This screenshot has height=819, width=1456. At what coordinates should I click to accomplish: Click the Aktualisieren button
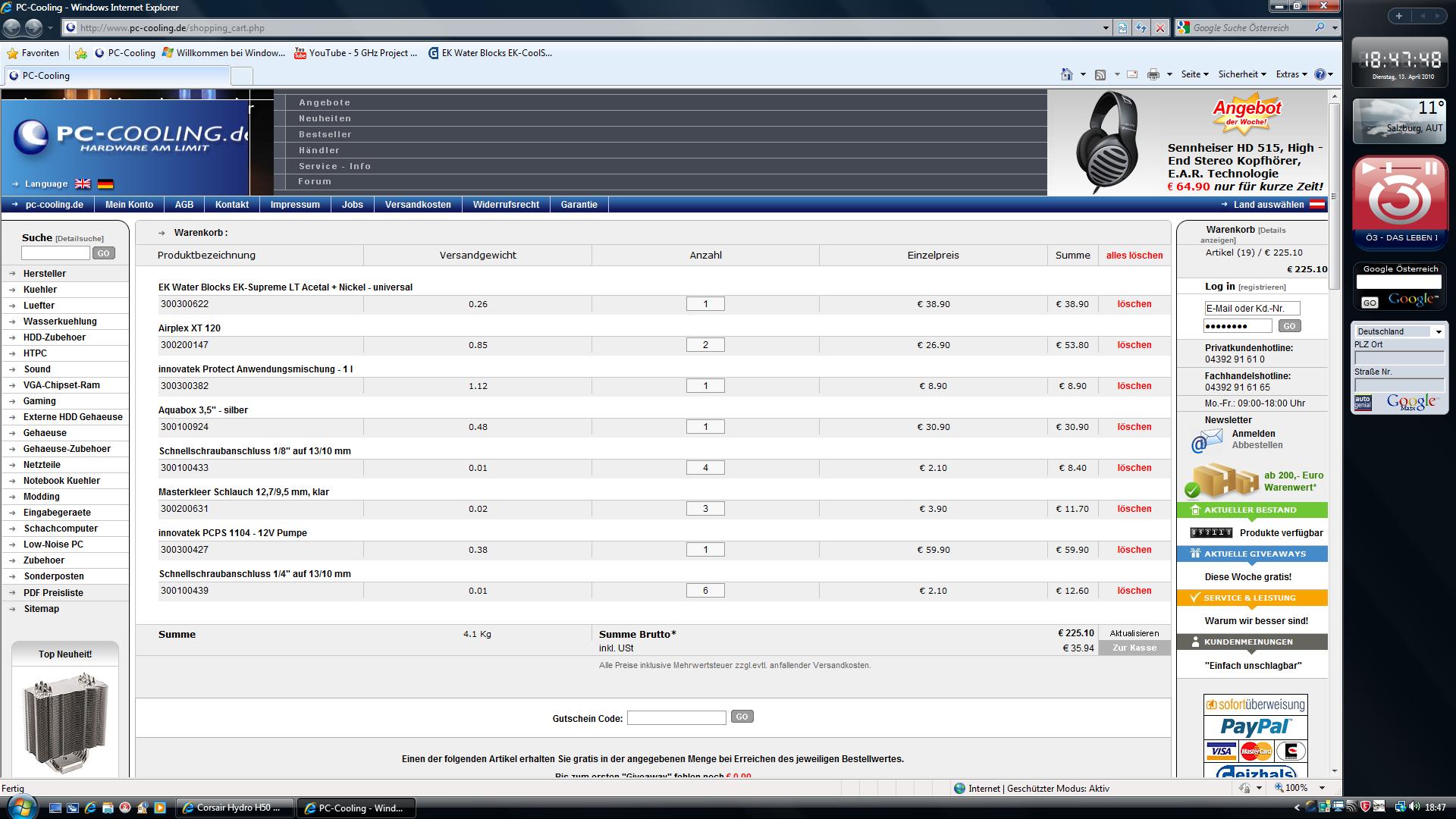coord(1134,633)
